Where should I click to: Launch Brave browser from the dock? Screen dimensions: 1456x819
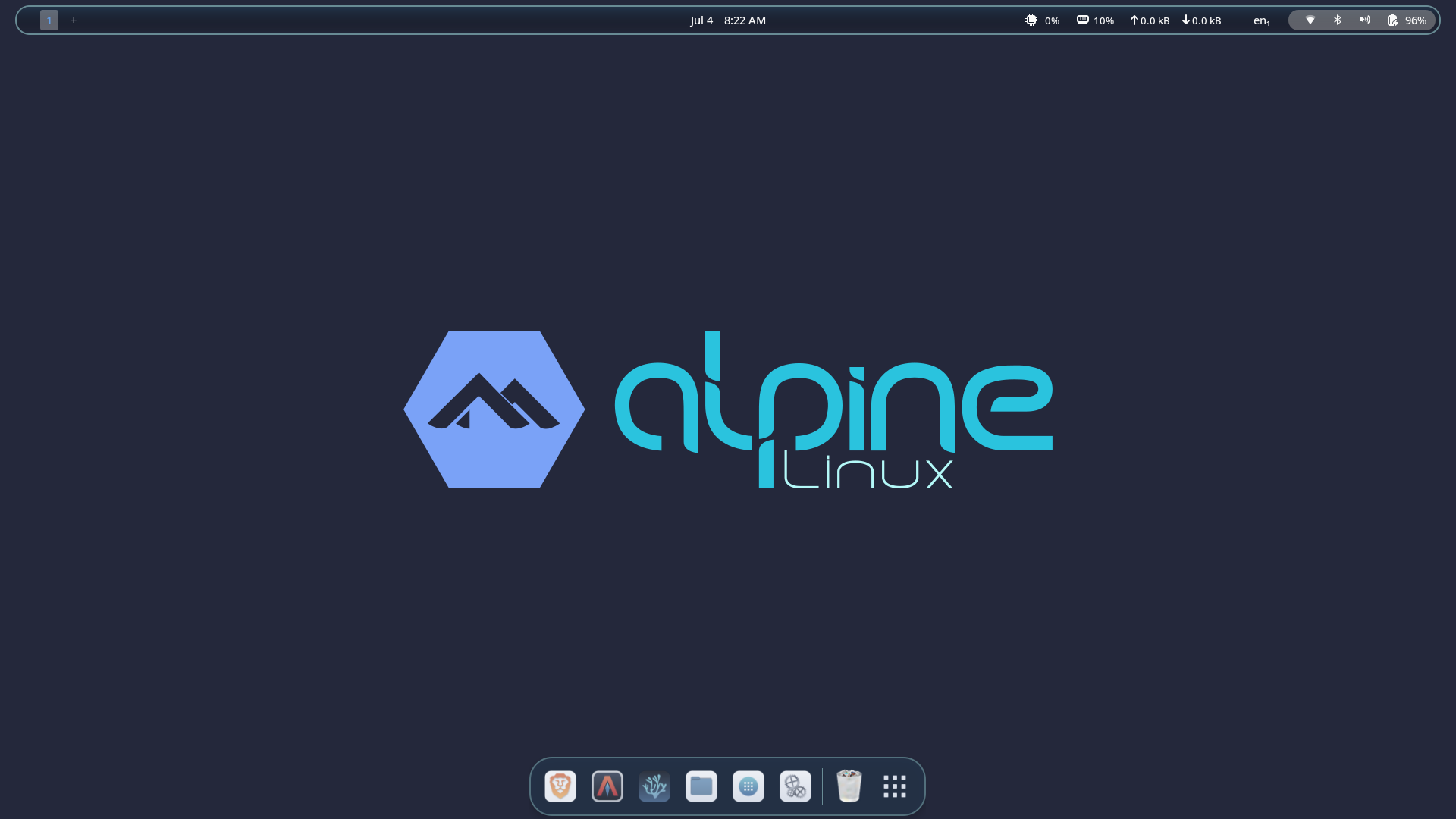tap(560, 786)
